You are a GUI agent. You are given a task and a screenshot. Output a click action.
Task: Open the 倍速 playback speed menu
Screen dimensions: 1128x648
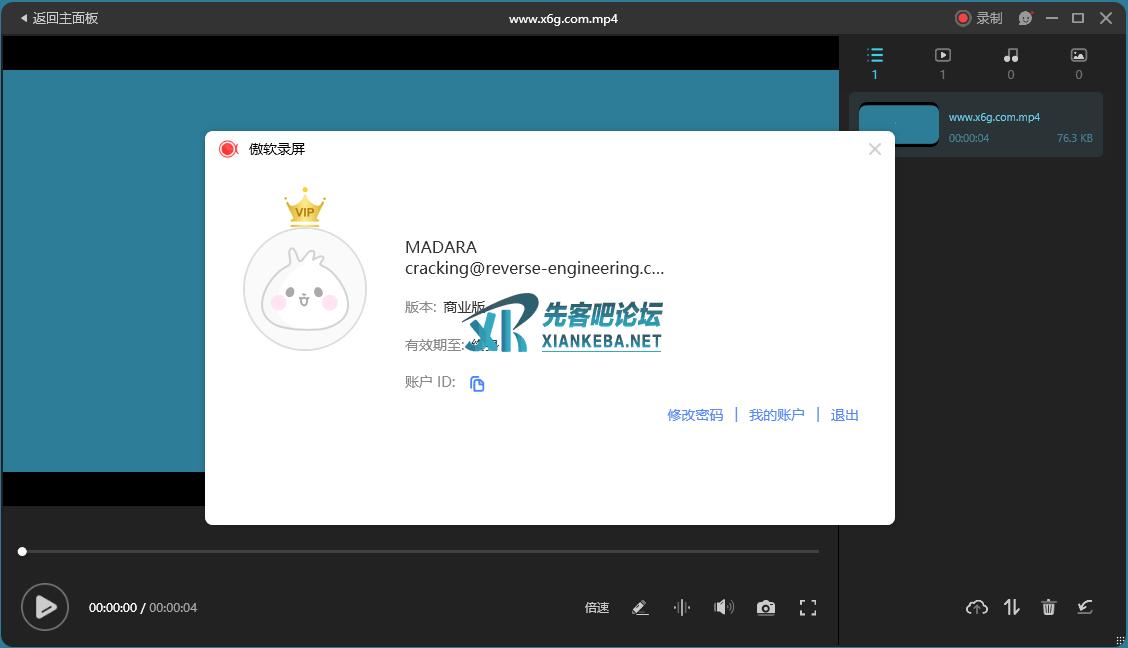pyautogui.click(x=597, y=608)
